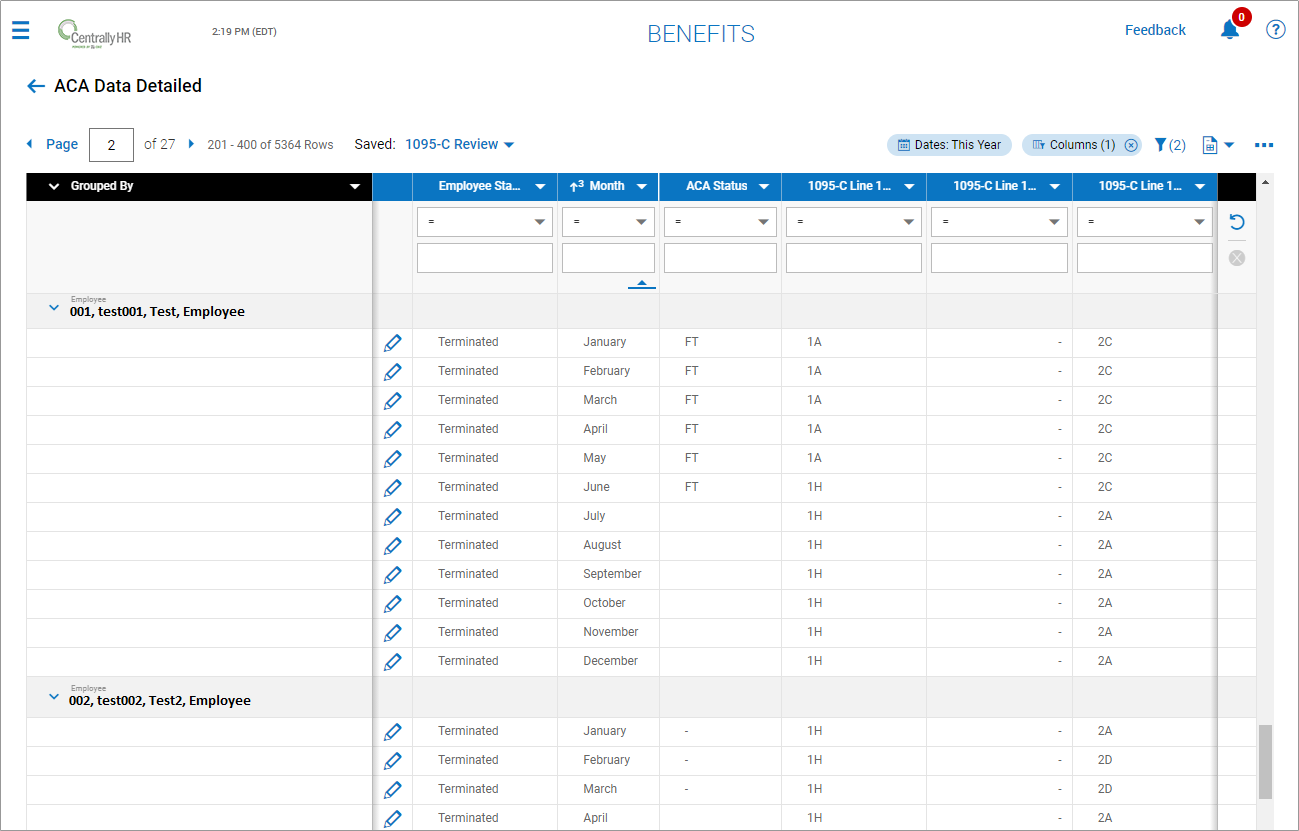Open operator dropdown under Month column

[x=608, y=222]
